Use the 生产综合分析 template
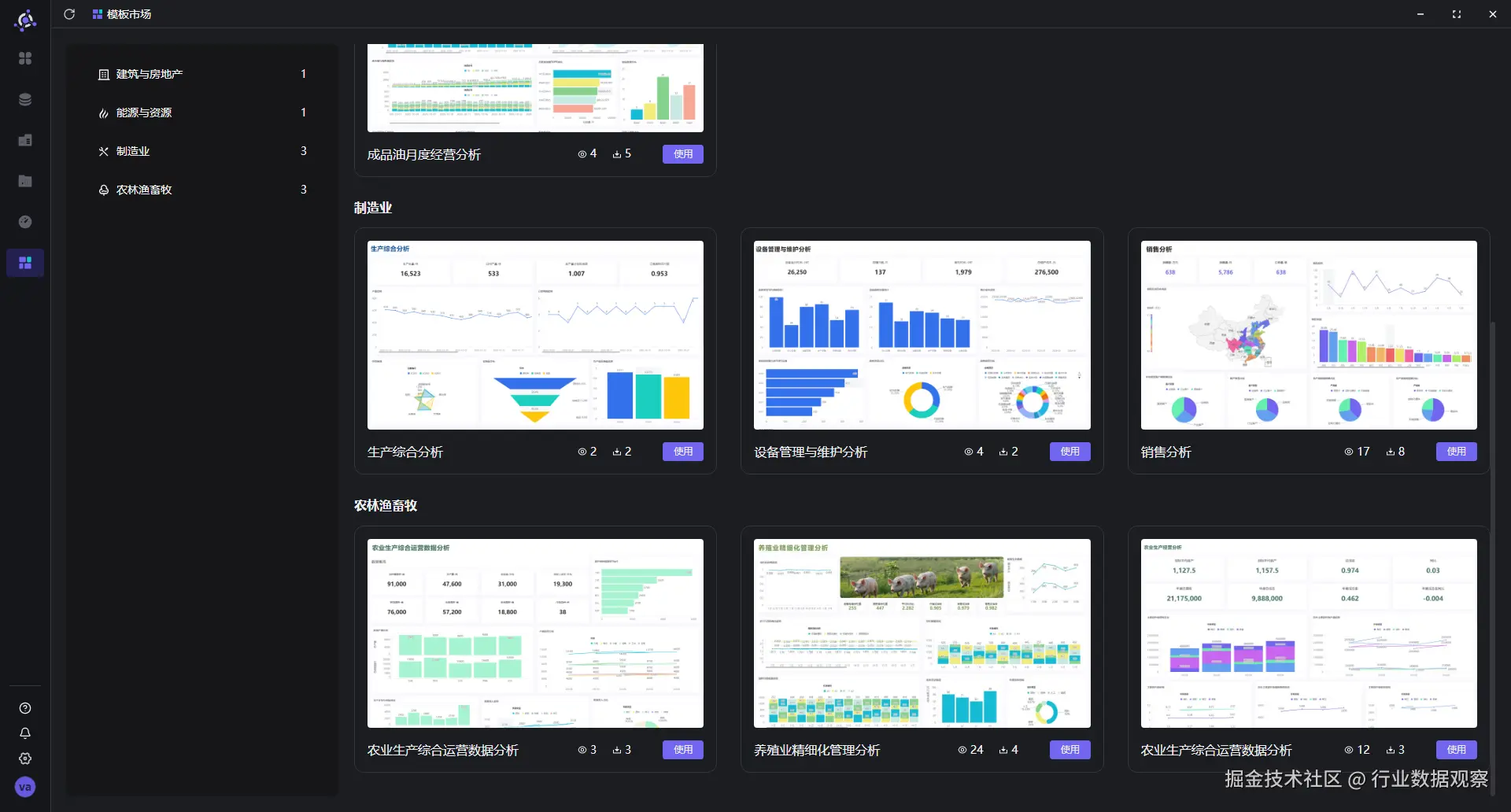The image size is (1511, 812). 683,452
